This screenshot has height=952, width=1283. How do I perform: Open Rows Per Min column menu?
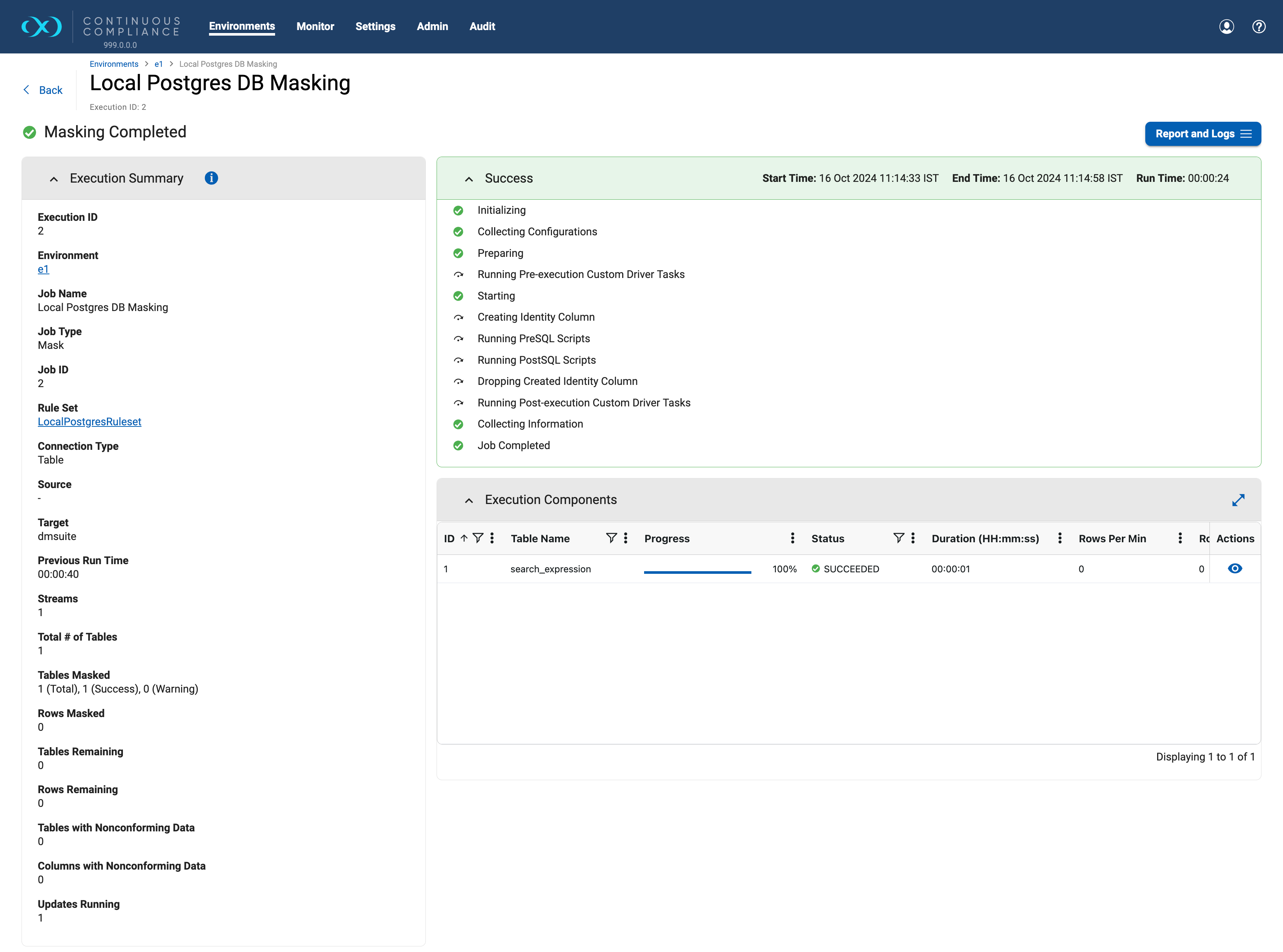pos(1180,538)
